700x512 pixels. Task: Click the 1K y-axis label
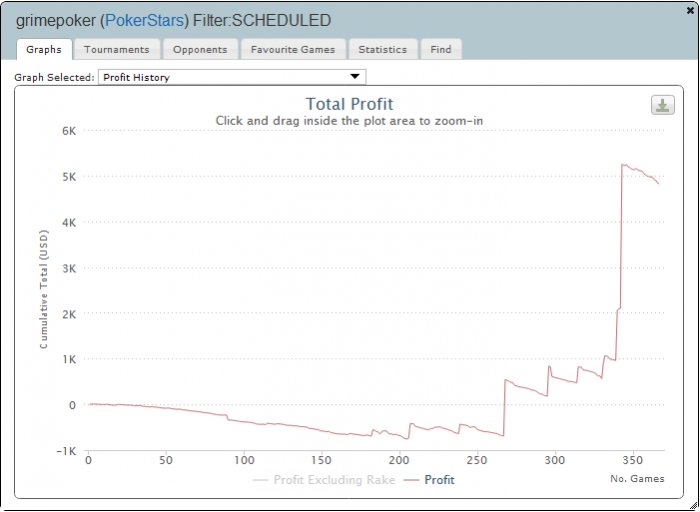[x=67, y=359]
